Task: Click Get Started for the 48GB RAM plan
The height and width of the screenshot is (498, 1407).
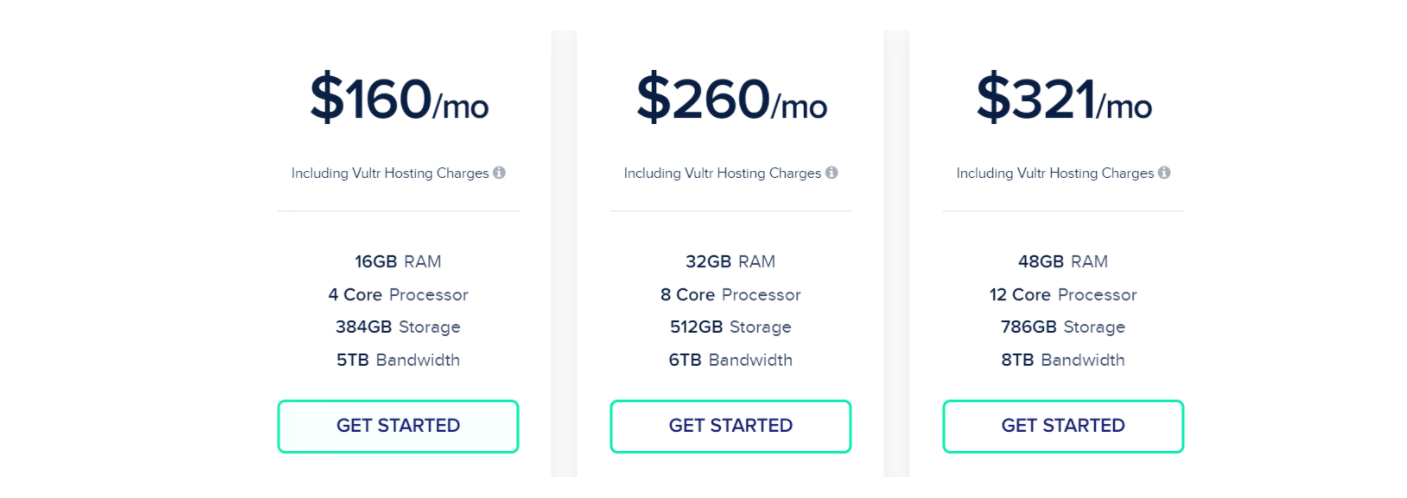Action: [1063, 426]
